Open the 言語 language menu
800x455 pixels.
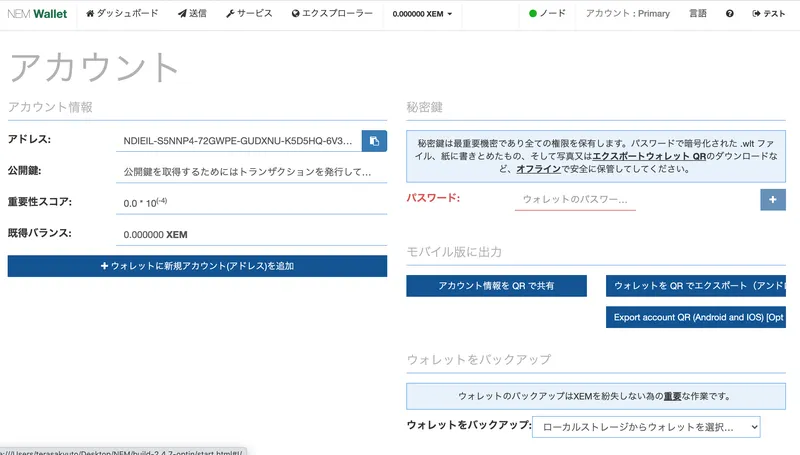pyautogui.click(x=697, y=13)
